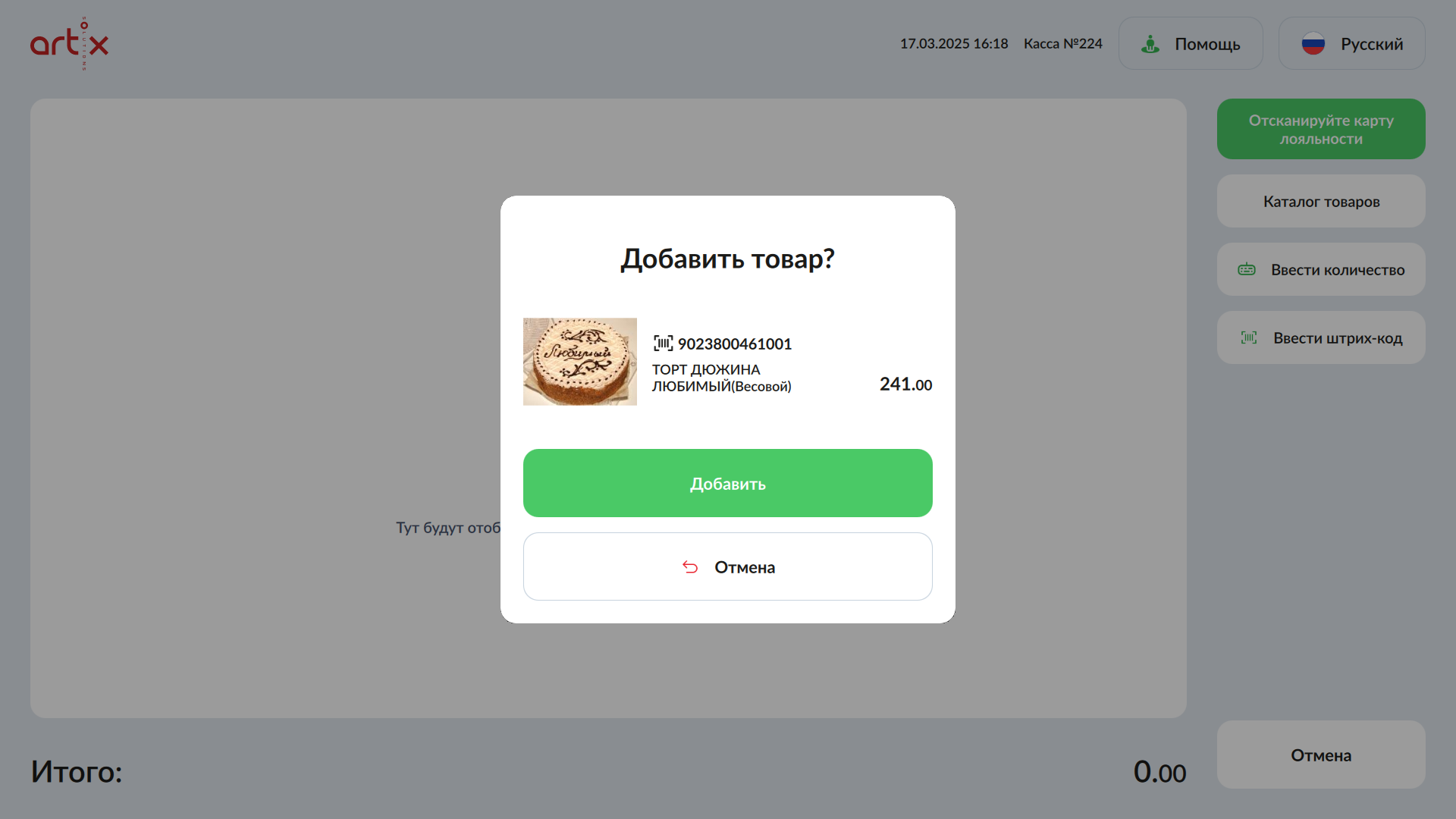Click the product price 241.00
Screen dimensions: 1456x819
point(906,384)
